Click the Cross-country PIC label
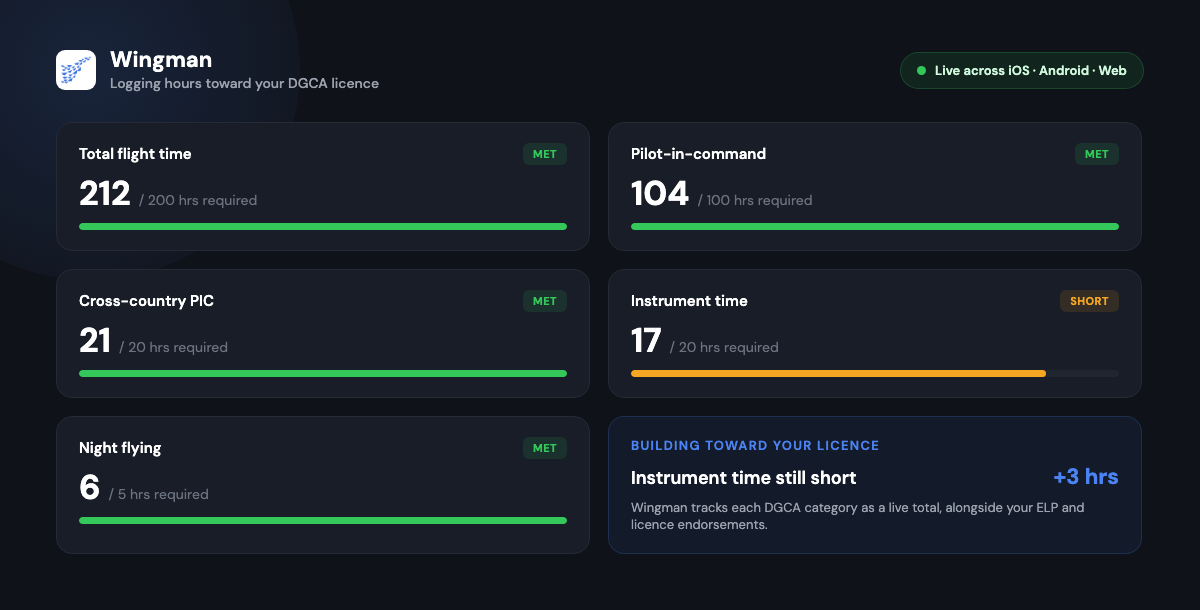 pos(146,301)
